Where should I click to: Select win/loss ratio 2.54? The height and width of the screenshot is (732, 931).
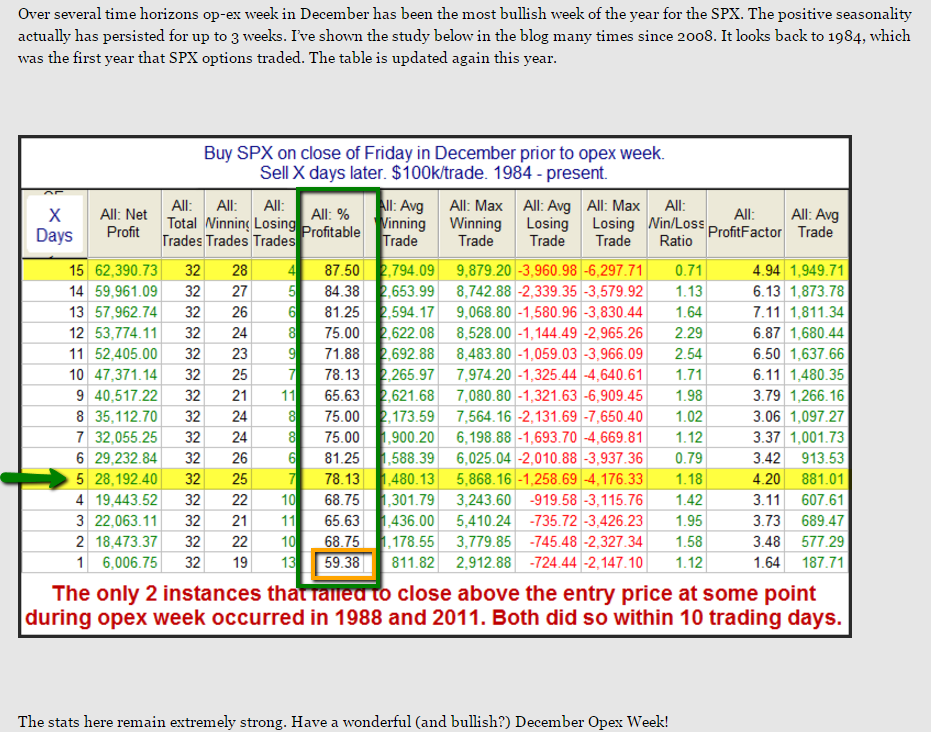tap(689, 354)
